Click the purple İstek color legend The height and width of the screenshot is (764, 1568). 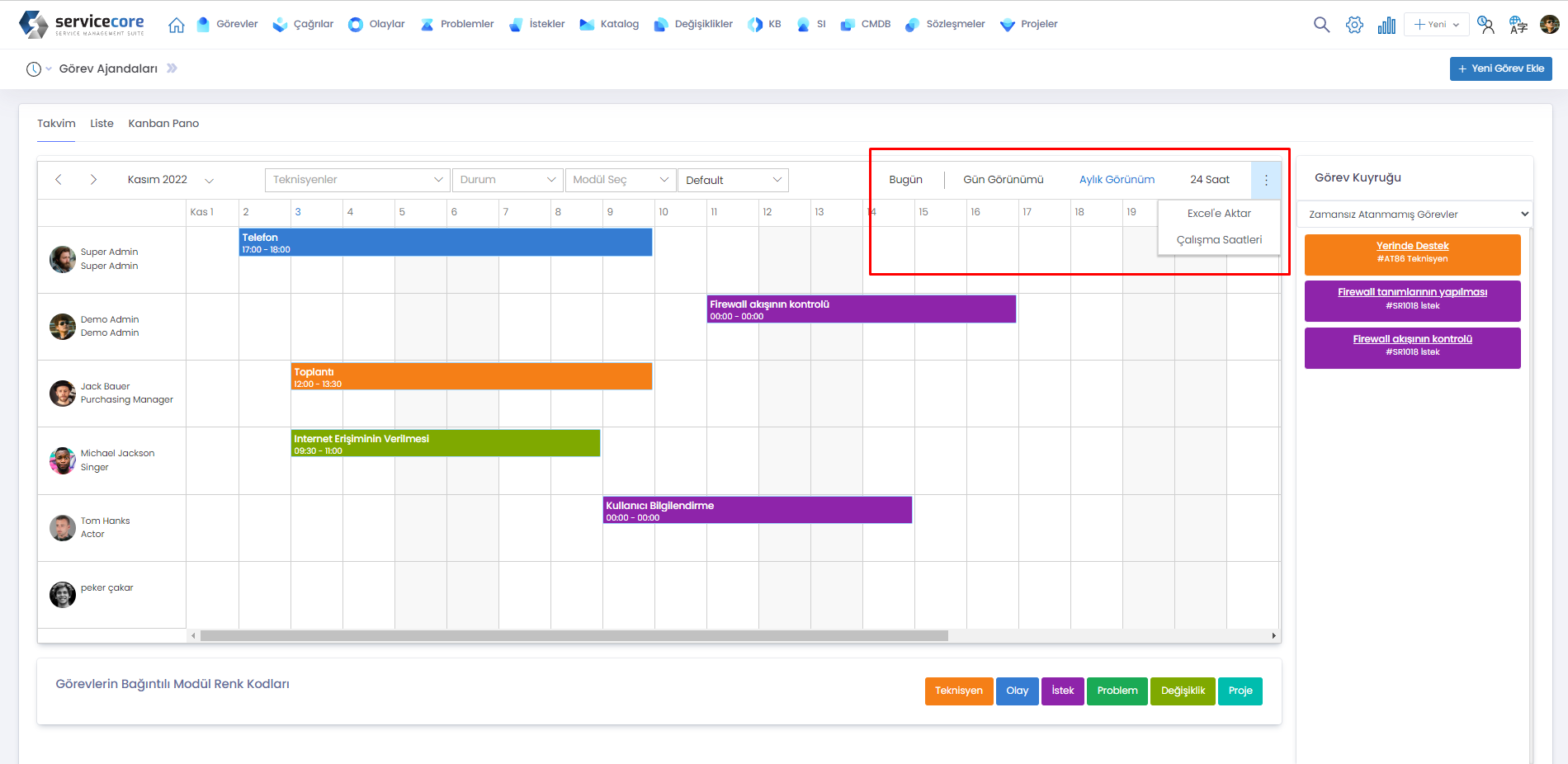click(1062, 691)
